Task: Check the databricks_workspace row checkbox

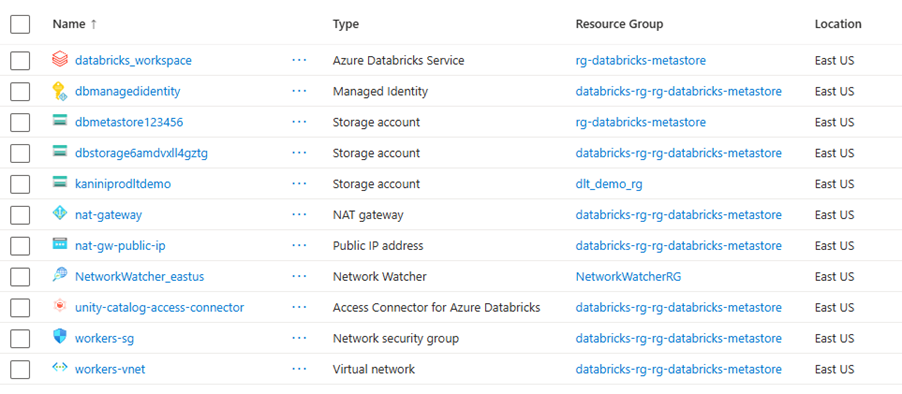Action: coord(20,60)
